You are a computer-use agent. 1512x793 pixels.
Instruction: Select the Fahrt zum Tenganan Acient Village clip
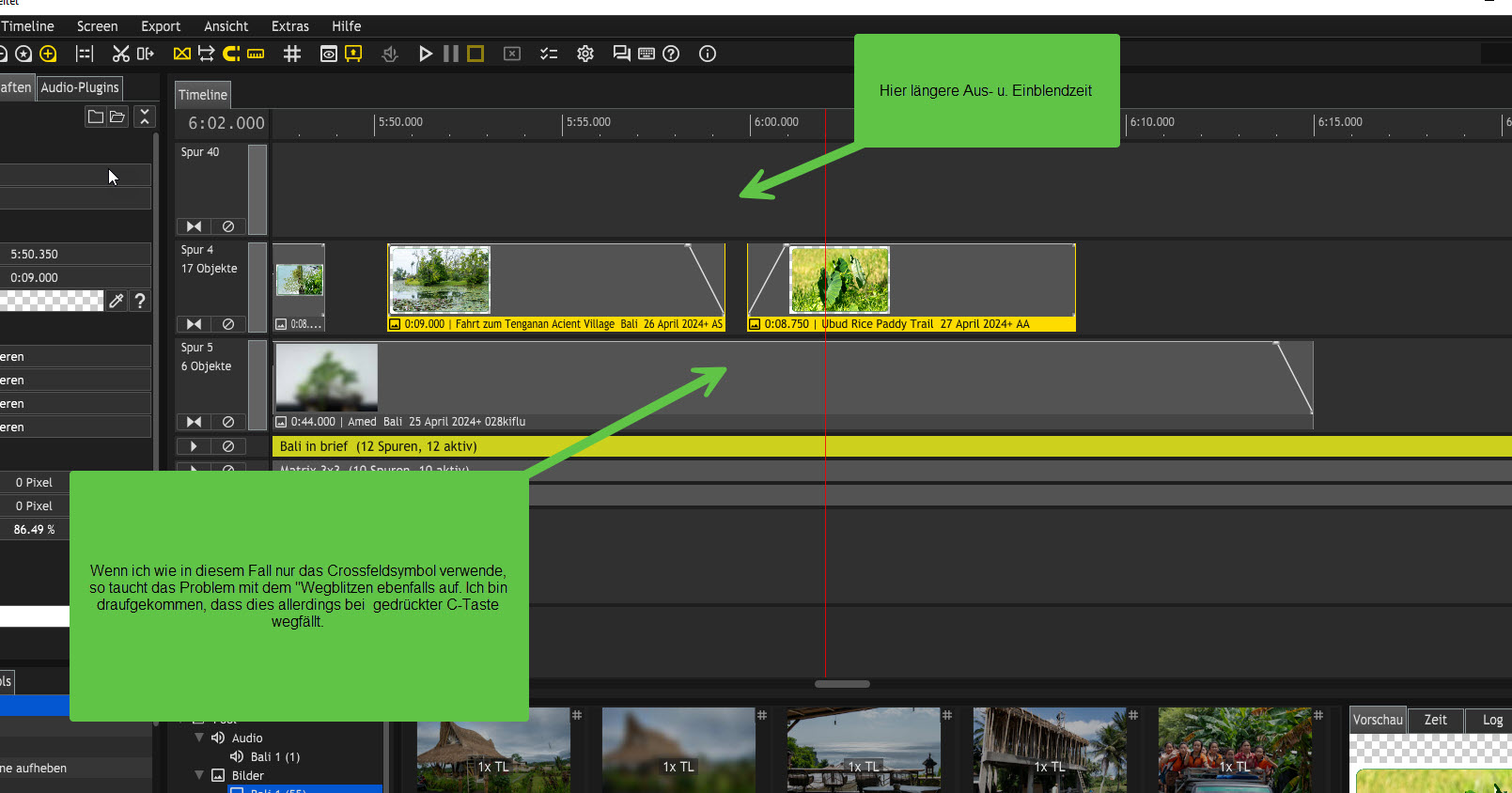coord(556,288)
